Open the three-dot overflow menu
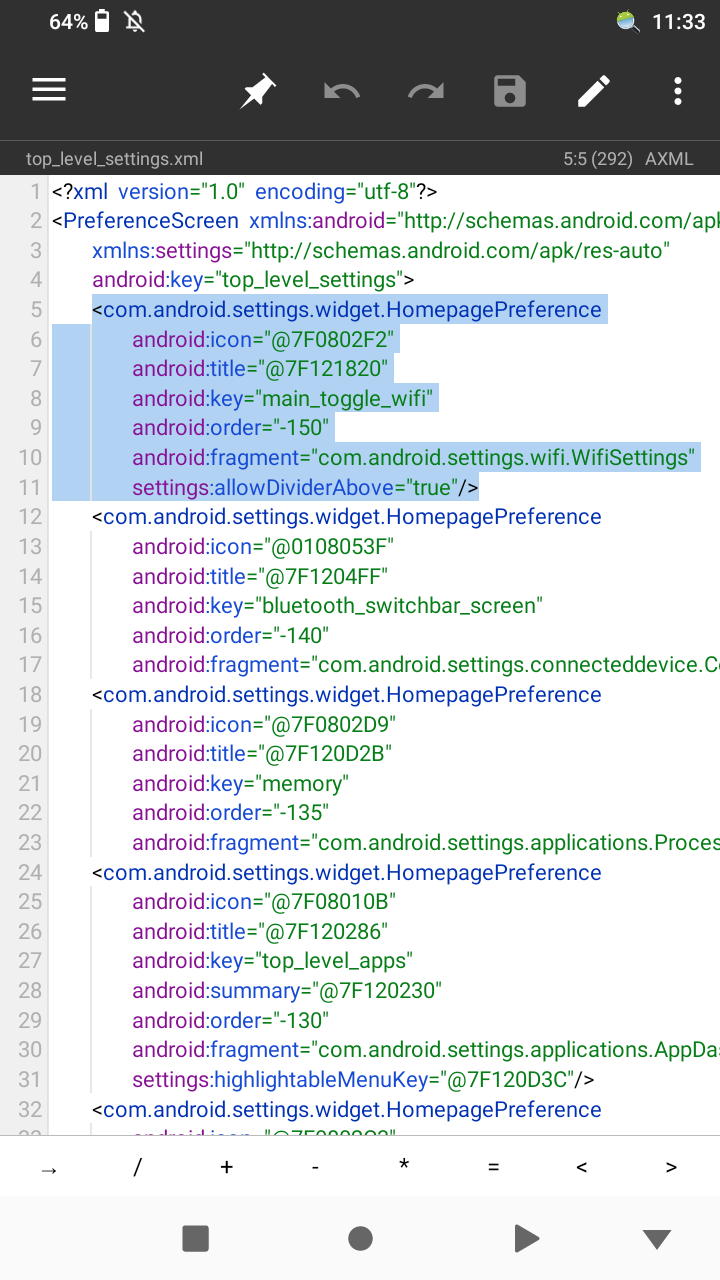This screenshot has width=720, height=1280. point(678,92)
